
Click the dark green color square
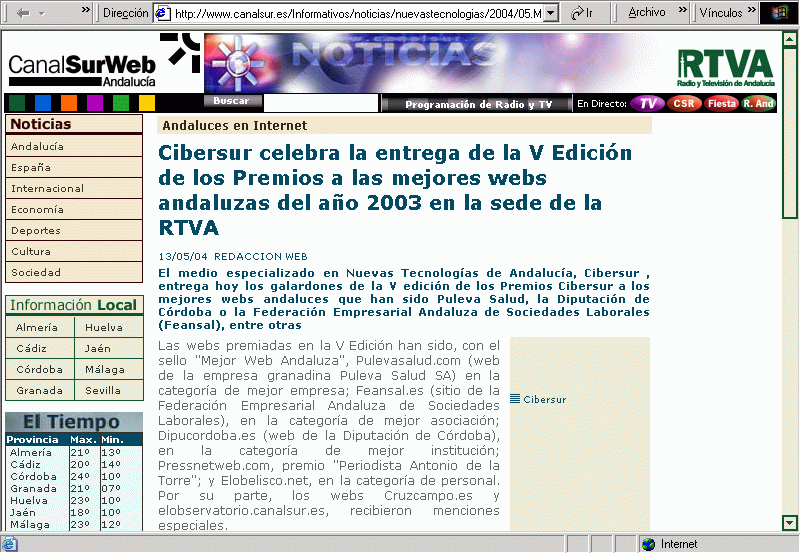click(x=17, y=103)
